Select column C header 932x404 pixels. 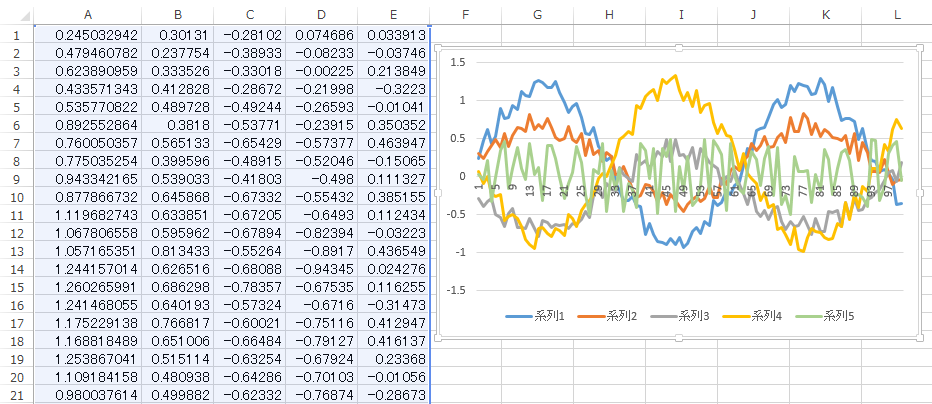pos(249,14)
